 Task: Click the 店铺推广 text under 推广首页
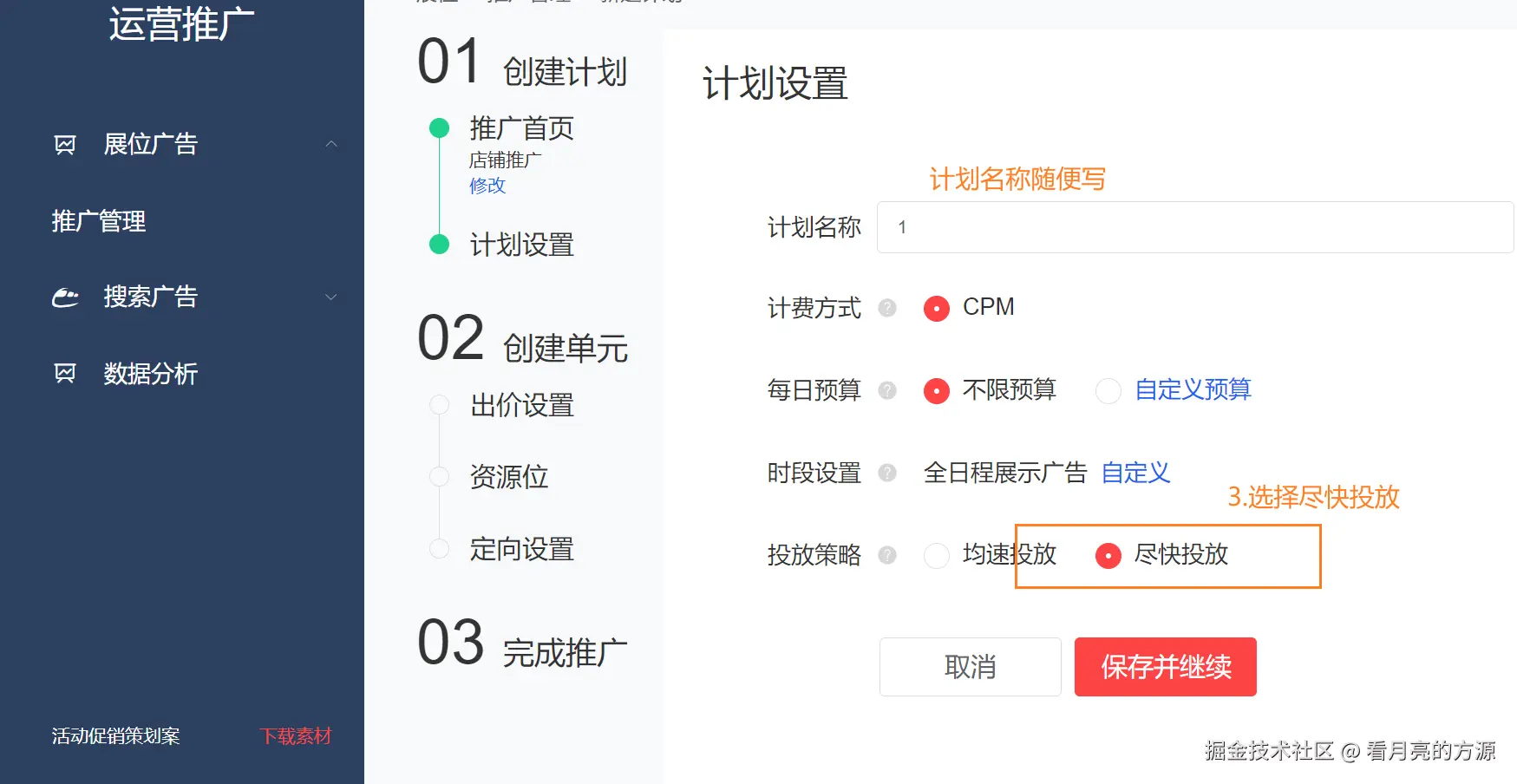506,160
